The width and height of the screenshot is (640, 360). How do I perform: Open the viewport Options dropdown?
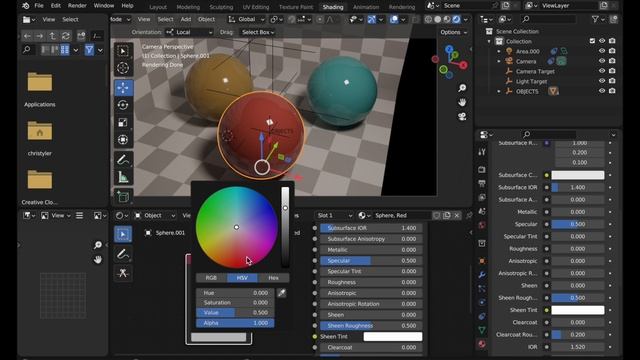click(453, 32)
